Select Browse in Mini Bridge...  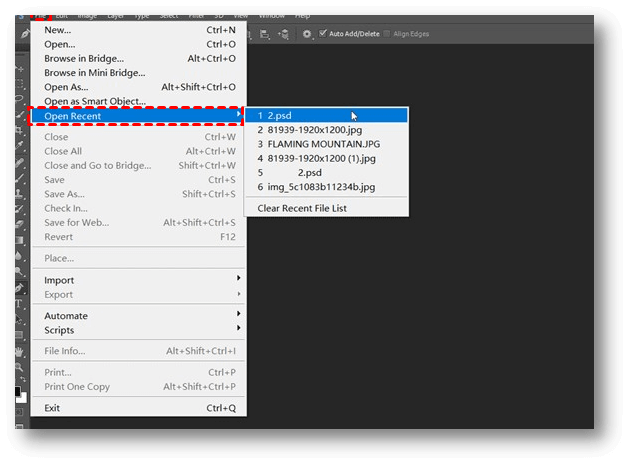(139, 73)
